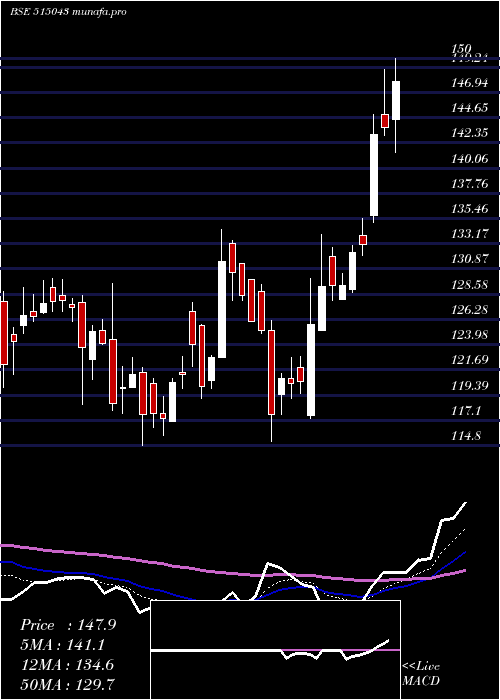
Task: Select the 135.46 price axis label
Action: point(470,208)
